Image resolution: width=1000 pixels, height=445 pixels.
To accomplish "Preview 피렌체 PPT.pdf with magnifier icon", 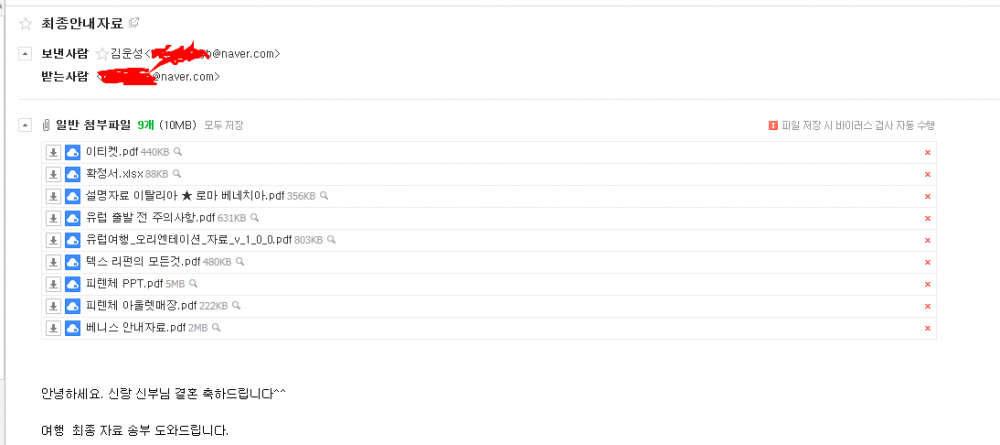I will pos(193,284).
